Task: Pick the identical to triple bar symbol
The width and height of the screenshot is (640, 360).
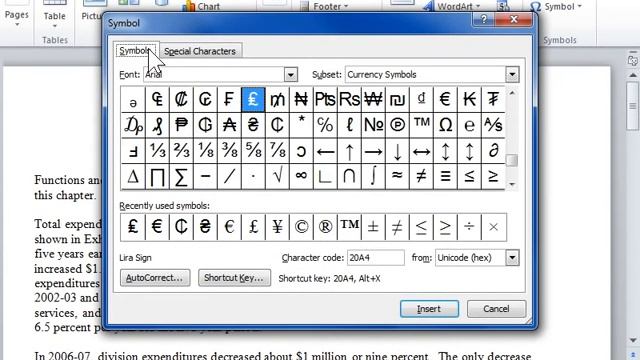Action: 445,176
